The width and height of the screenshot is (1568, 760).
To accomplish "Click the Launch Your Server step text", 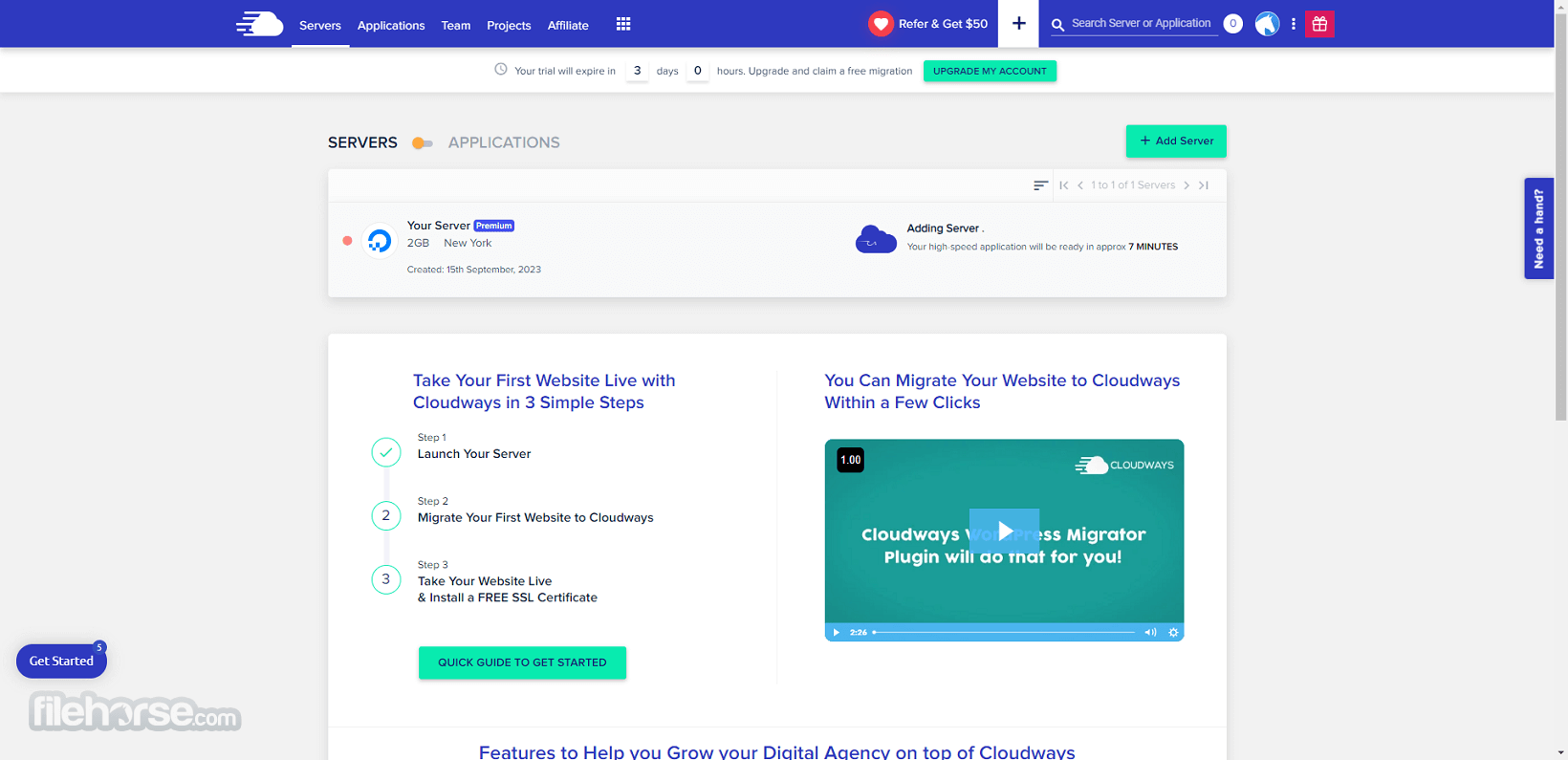I will point(474,454).
